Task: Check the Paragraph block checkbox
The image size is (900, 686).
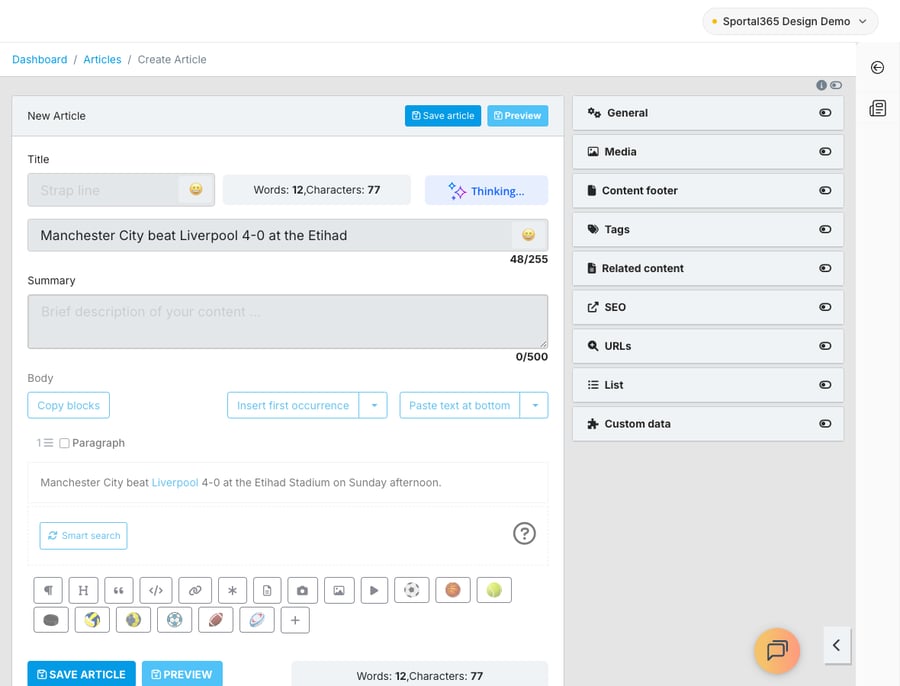Action: pyautogui.click(x=64, y=443)
